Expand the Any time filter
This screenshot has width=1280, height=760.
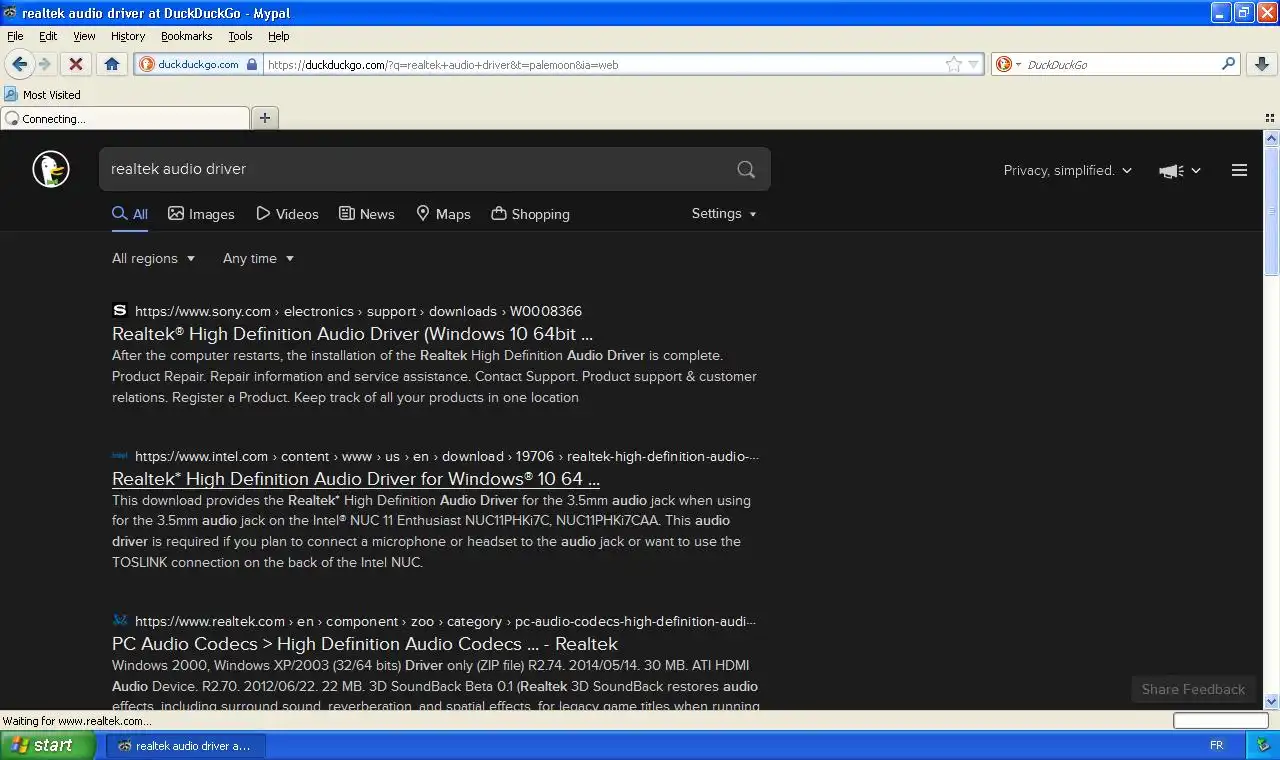259,258
